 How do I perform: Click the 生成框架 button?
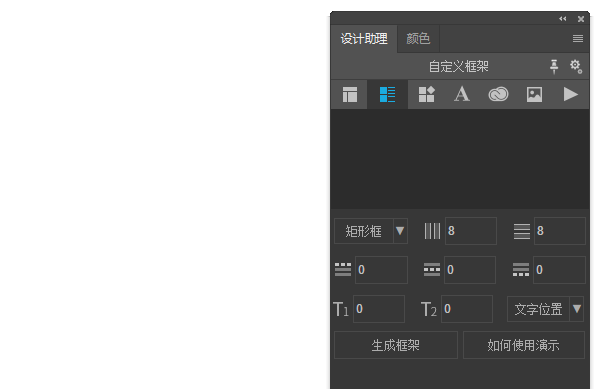click(x=396, y=345)
